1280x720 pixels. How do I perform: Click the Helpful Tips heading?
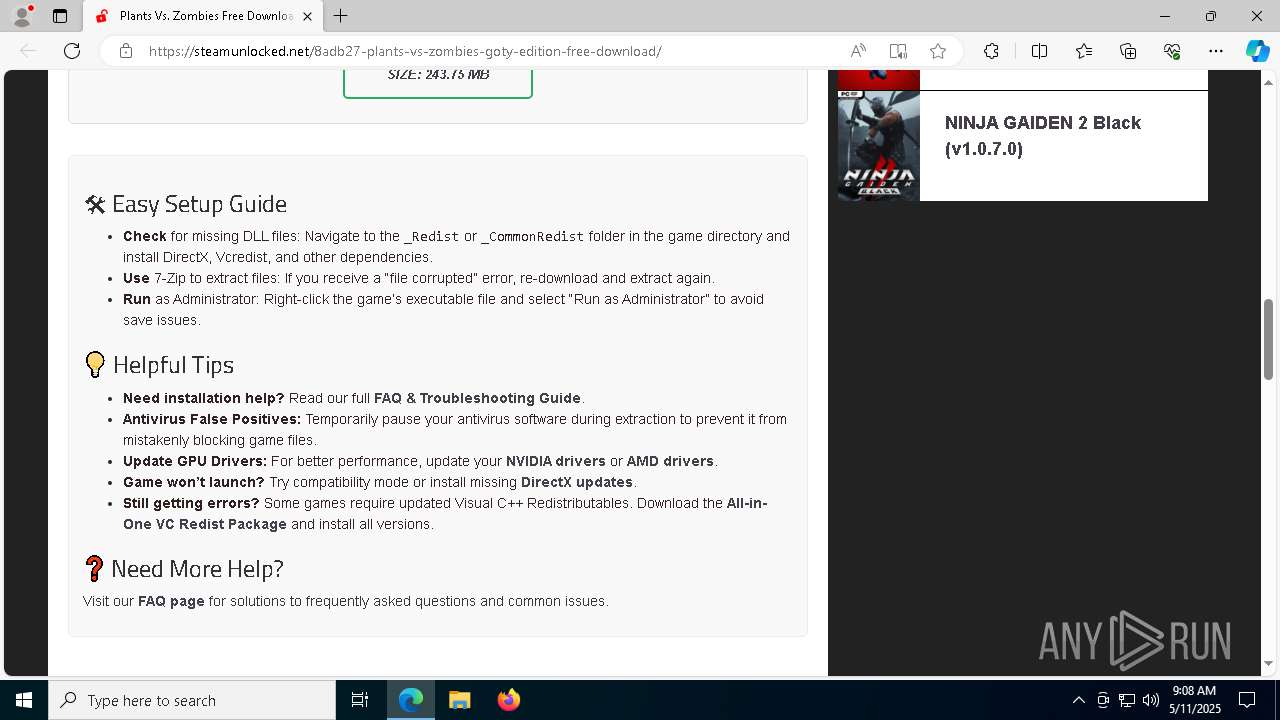click(160, 365)
